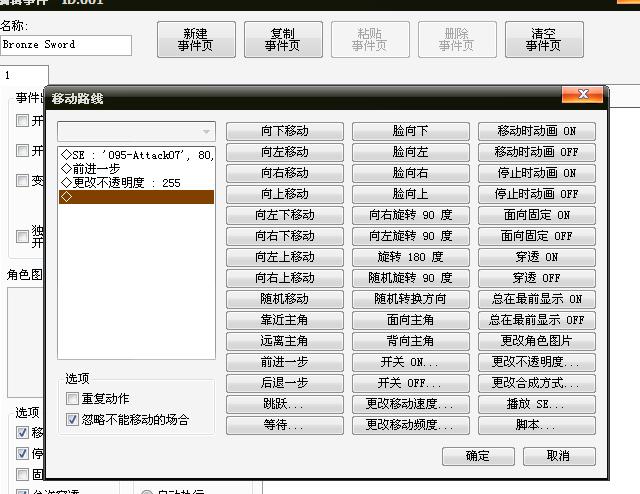Open 脚本... script dialog

(537, 425)
